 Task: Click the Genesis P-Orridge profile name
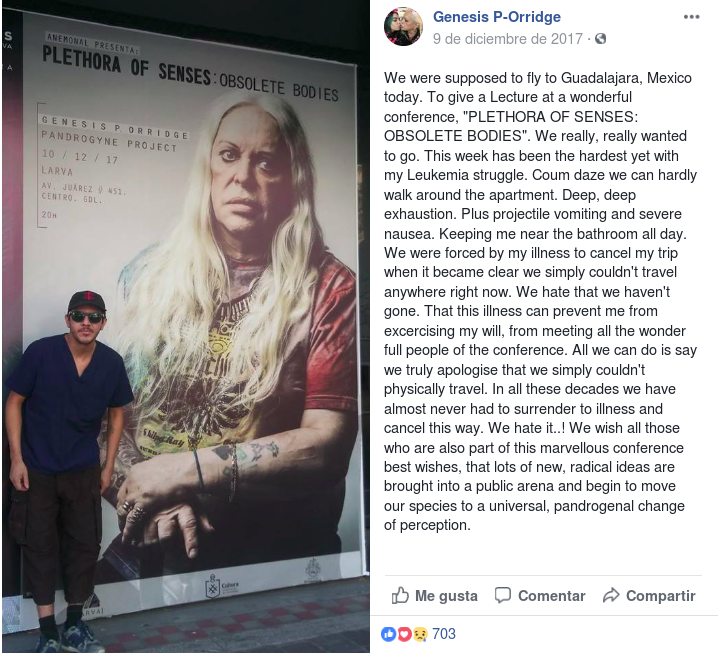pyautogui.click(x=497, y=17)
